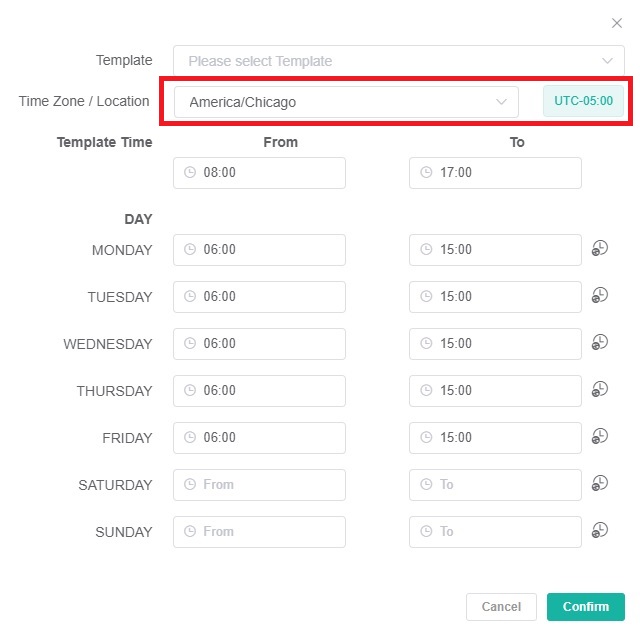Edit the Template Time To 17:00 field
640x638 pixels.
pos(495,173)
